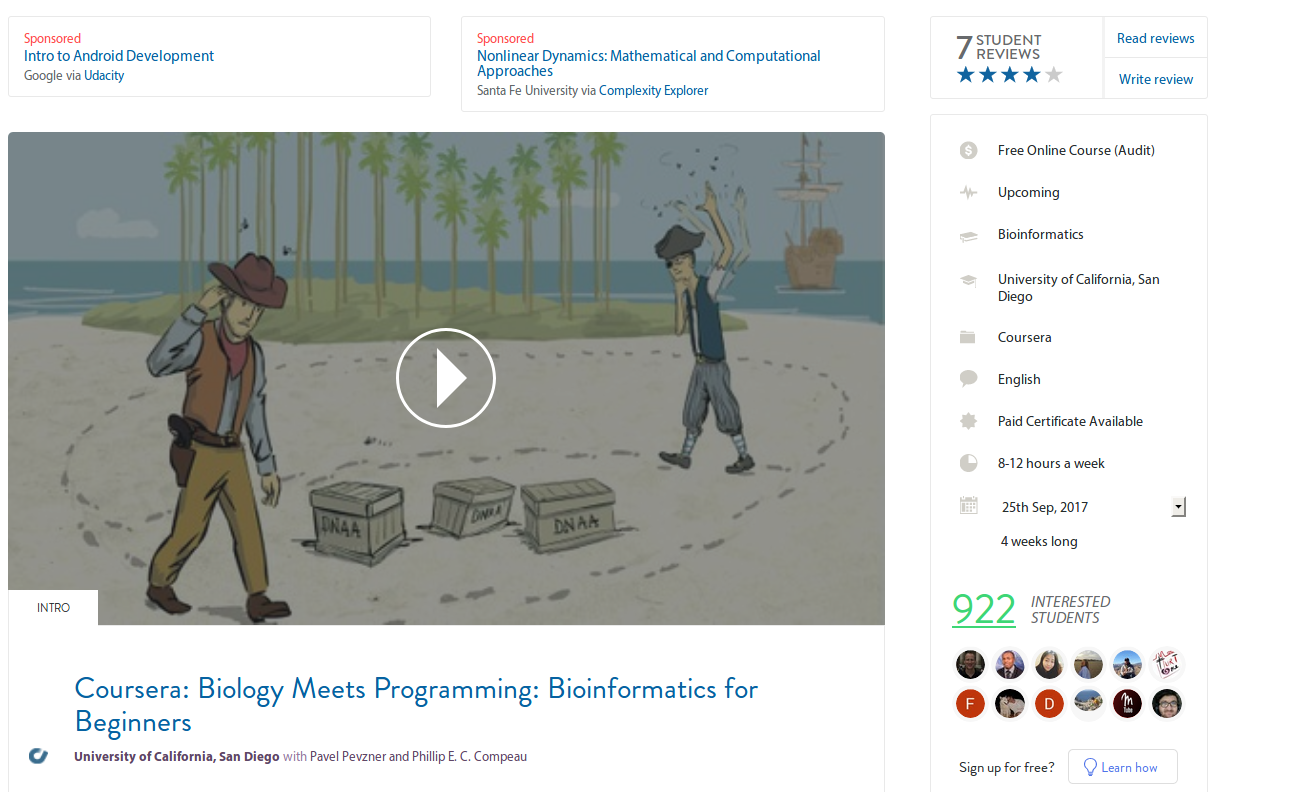Click the 922 interested students count

984,609
